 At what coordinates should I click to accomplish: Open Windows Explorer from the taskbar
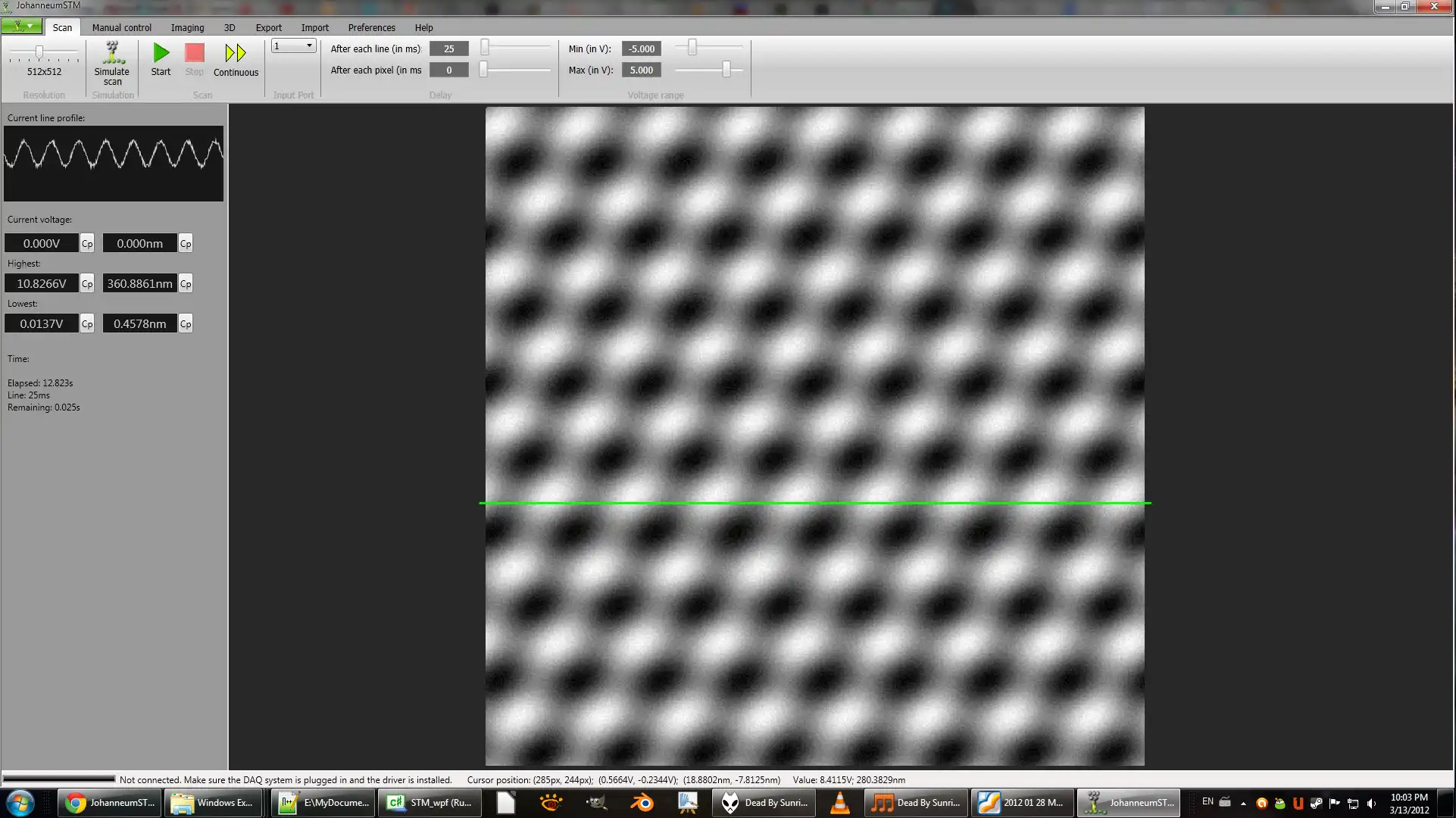[x=214, y=803]
